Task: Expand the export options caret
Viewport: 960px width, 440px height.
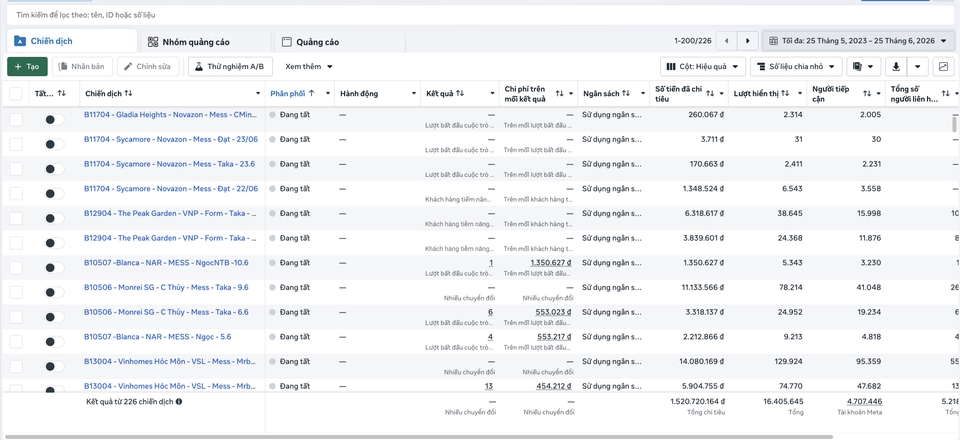Action: point(918,66)
